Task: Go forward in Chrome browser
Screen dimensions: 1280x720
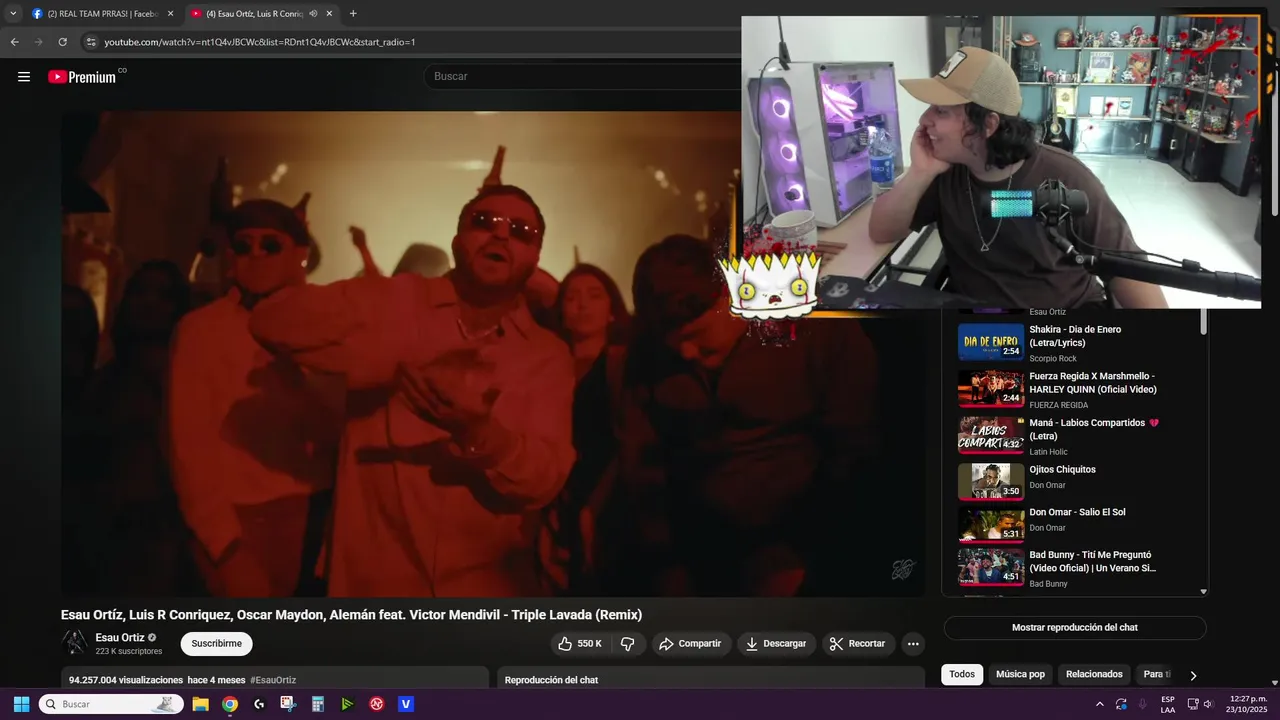Action: (38, 42)
